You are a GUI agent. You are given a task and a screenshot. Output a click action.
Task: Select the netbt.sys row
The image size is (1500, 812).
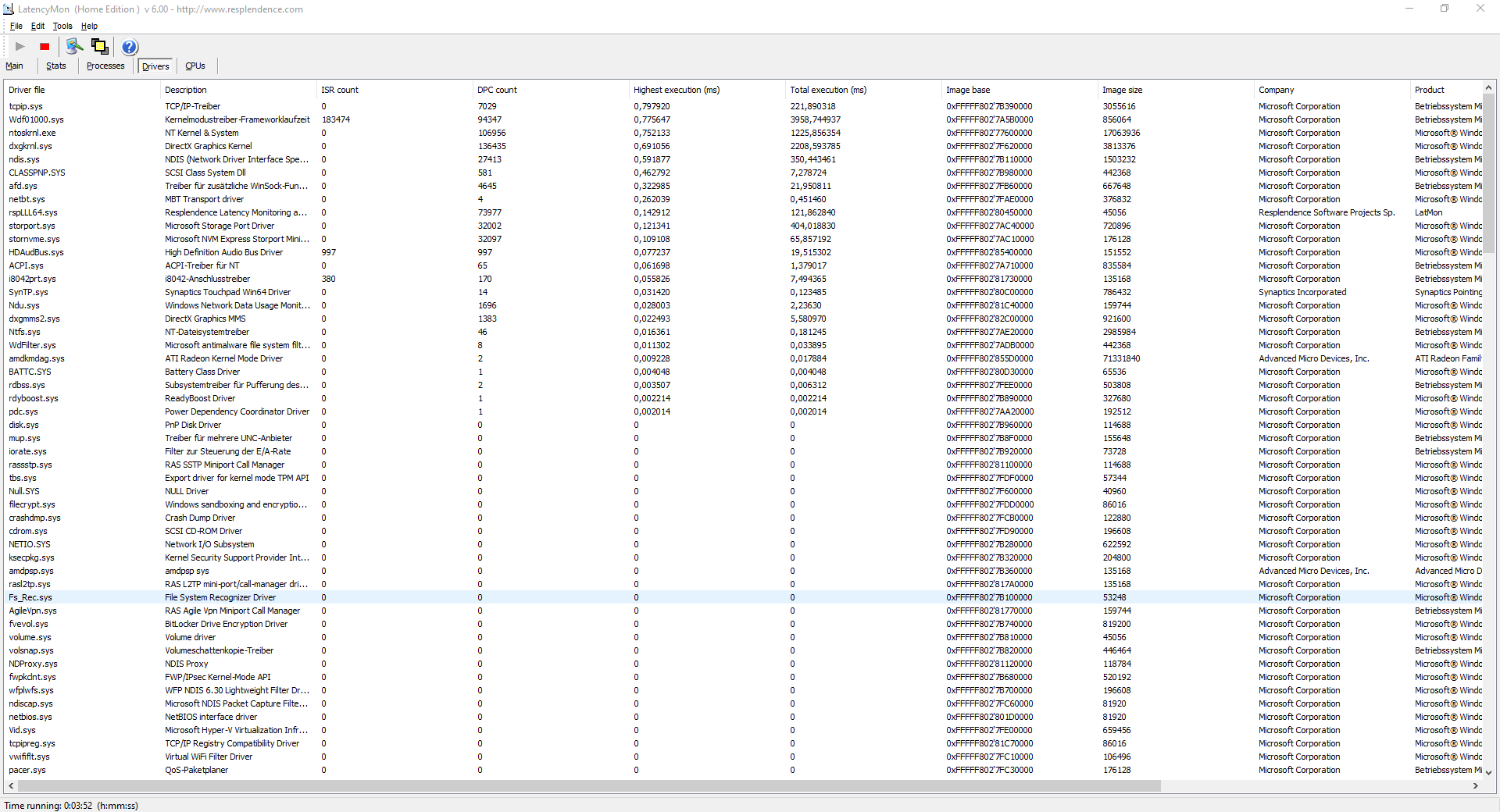pyautogui.click(x=743, y=199)
